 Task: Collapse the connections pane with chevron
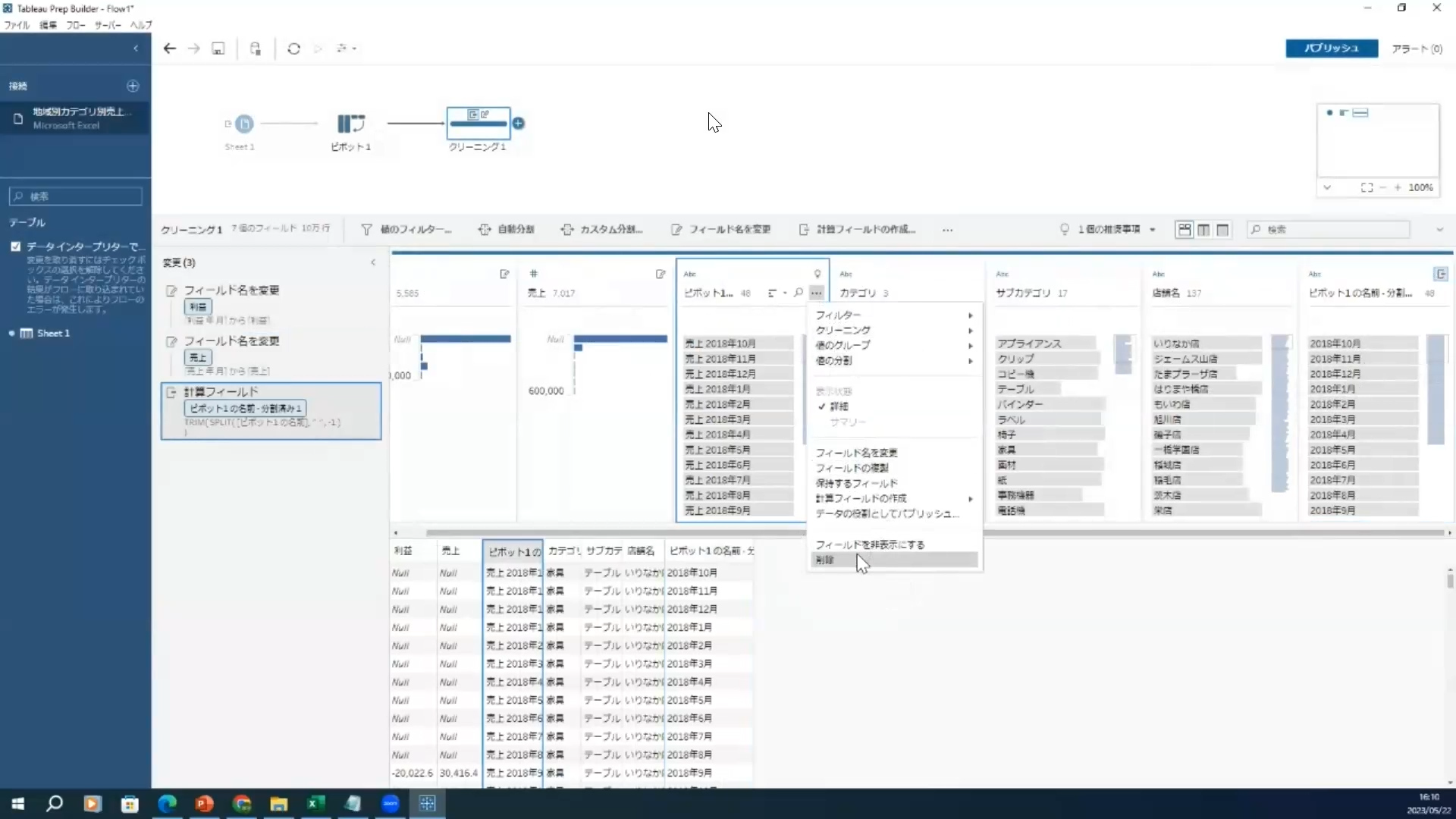[x=136, y=49]
